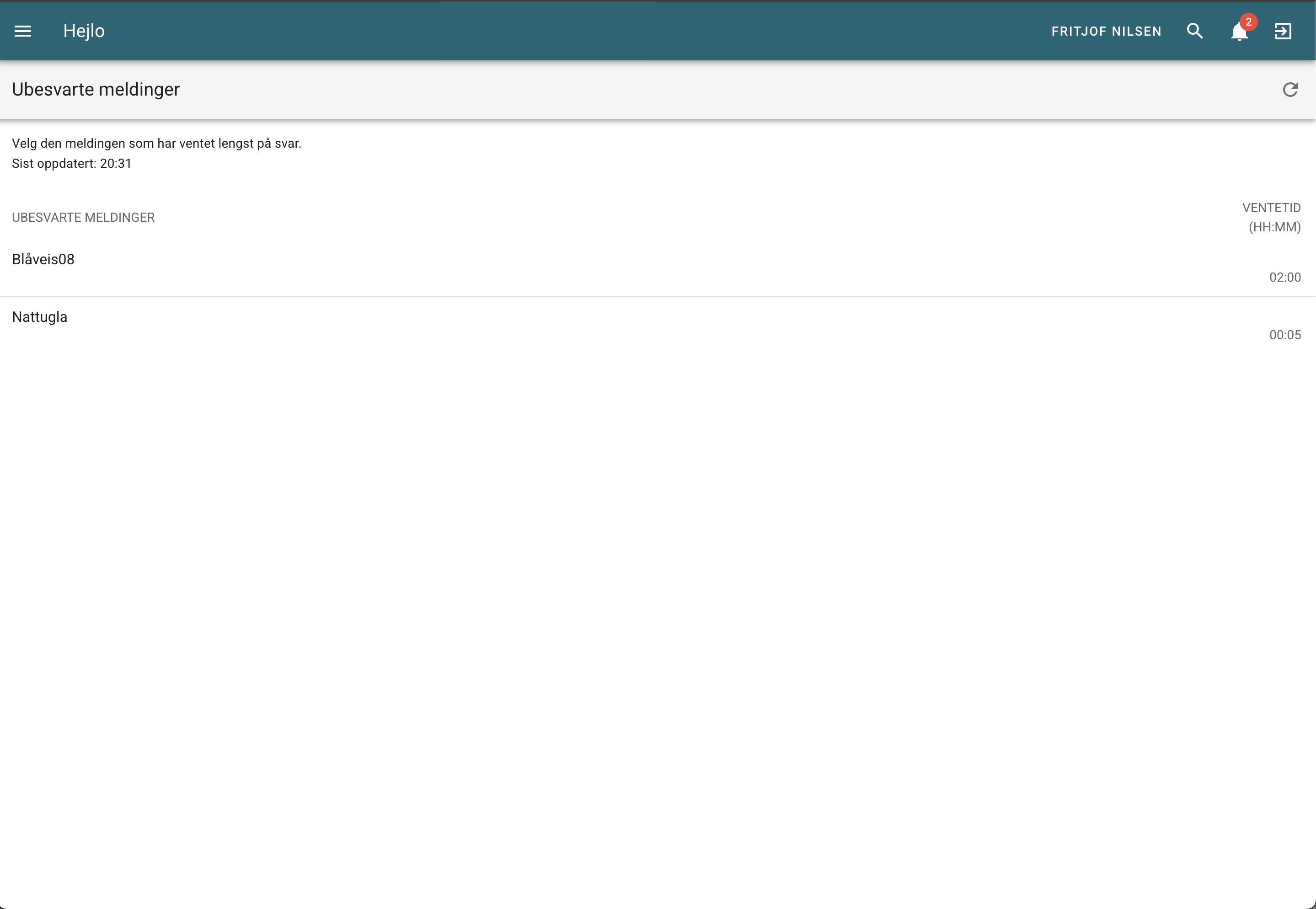
Task: Open the Nattugla message
Action: (658, 326)
